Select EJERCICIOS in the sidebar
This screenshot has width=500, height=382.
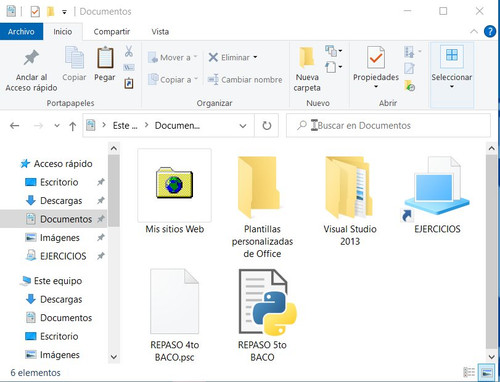click(x=63, y=256)
